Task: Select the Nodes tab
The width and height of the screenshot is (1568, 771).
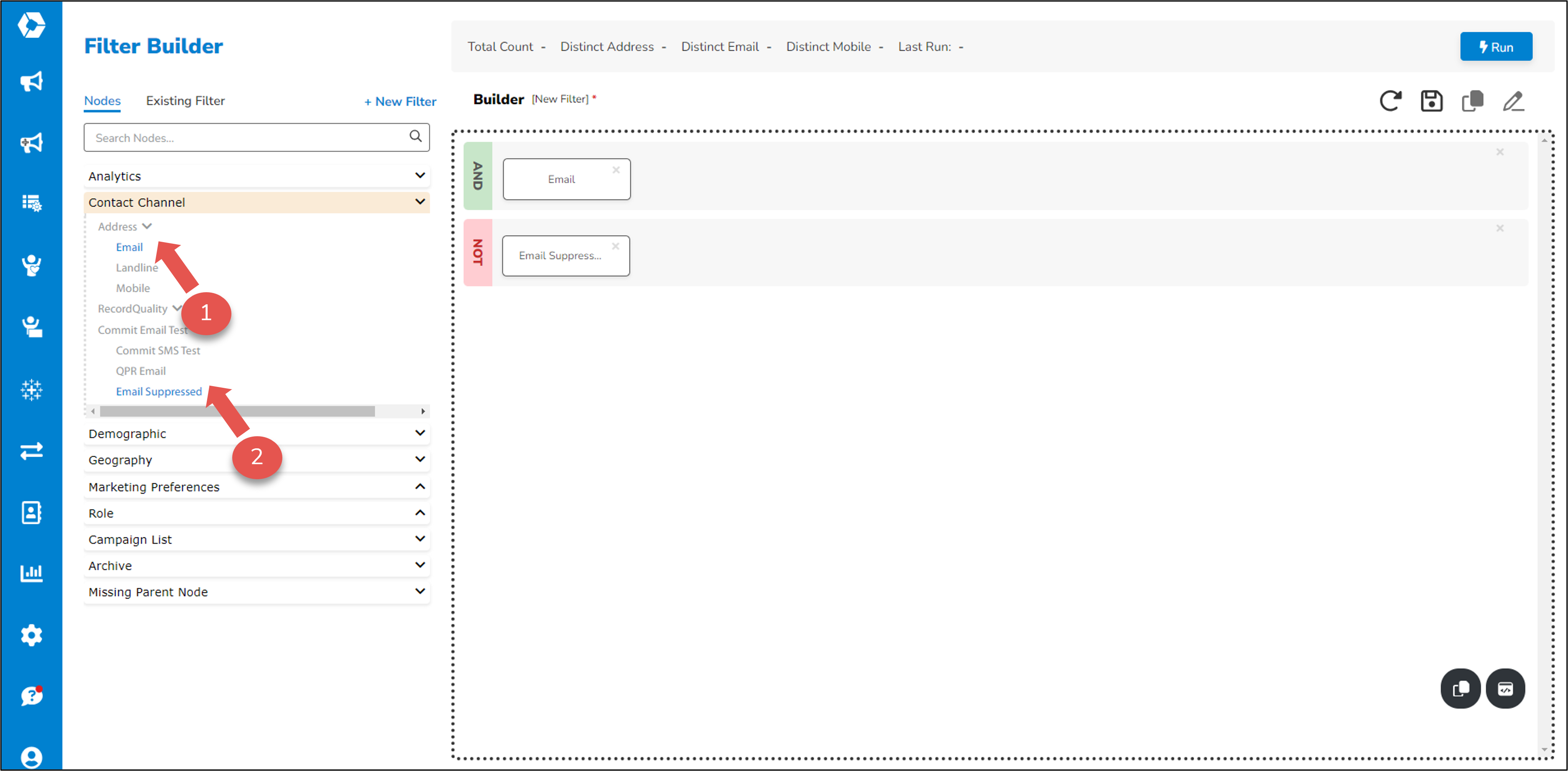Action: pos(101,101)
